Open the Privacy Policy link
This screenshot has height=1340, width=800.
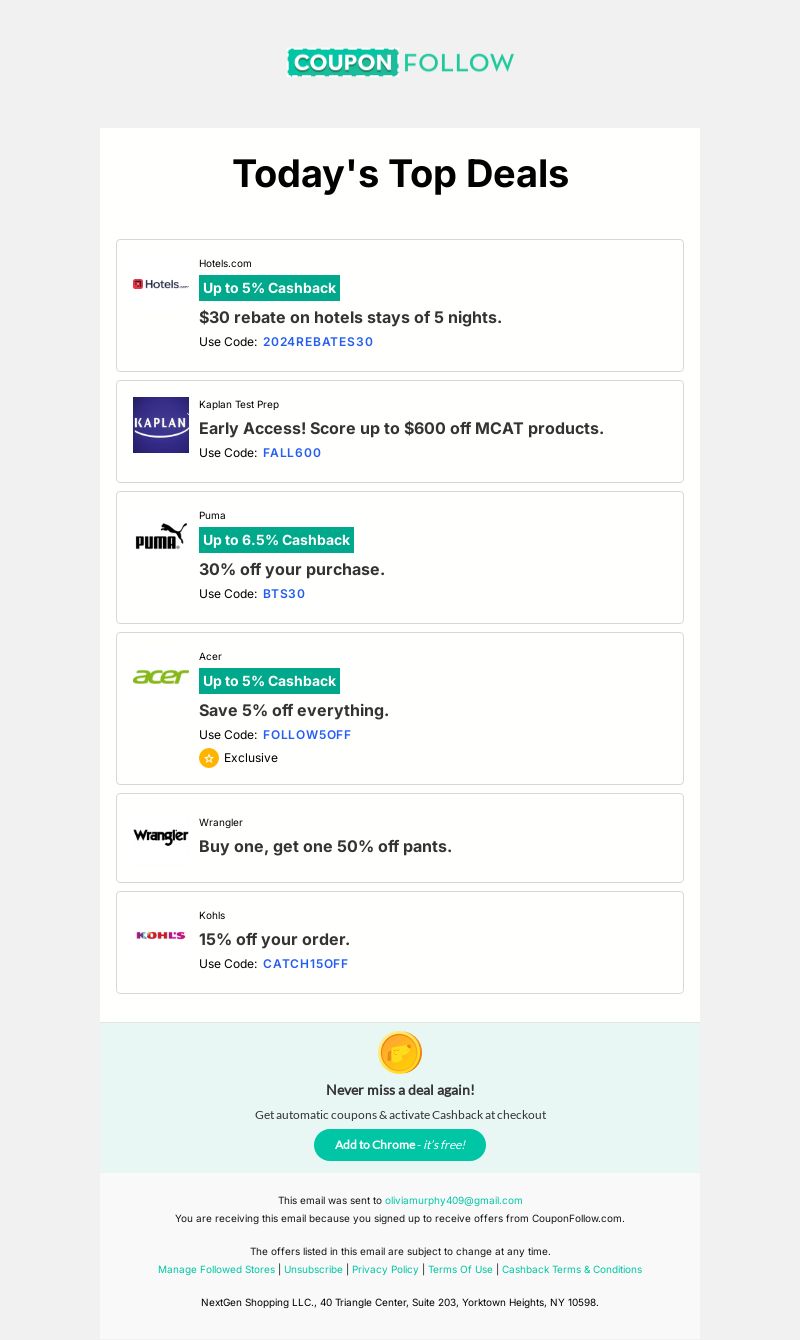coord(385,1270)
